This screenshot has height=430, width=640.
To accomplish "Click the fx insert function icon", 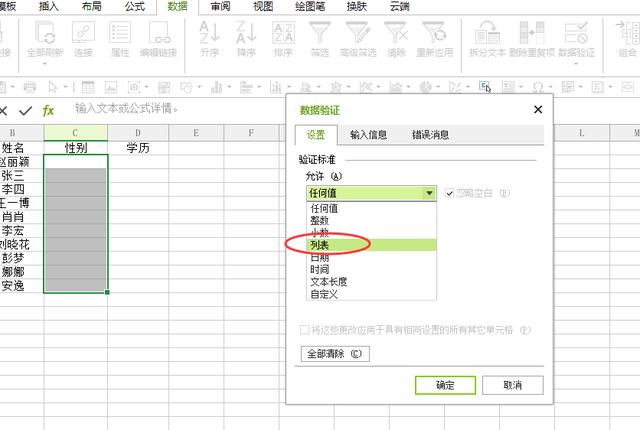I will coord(48,110).
